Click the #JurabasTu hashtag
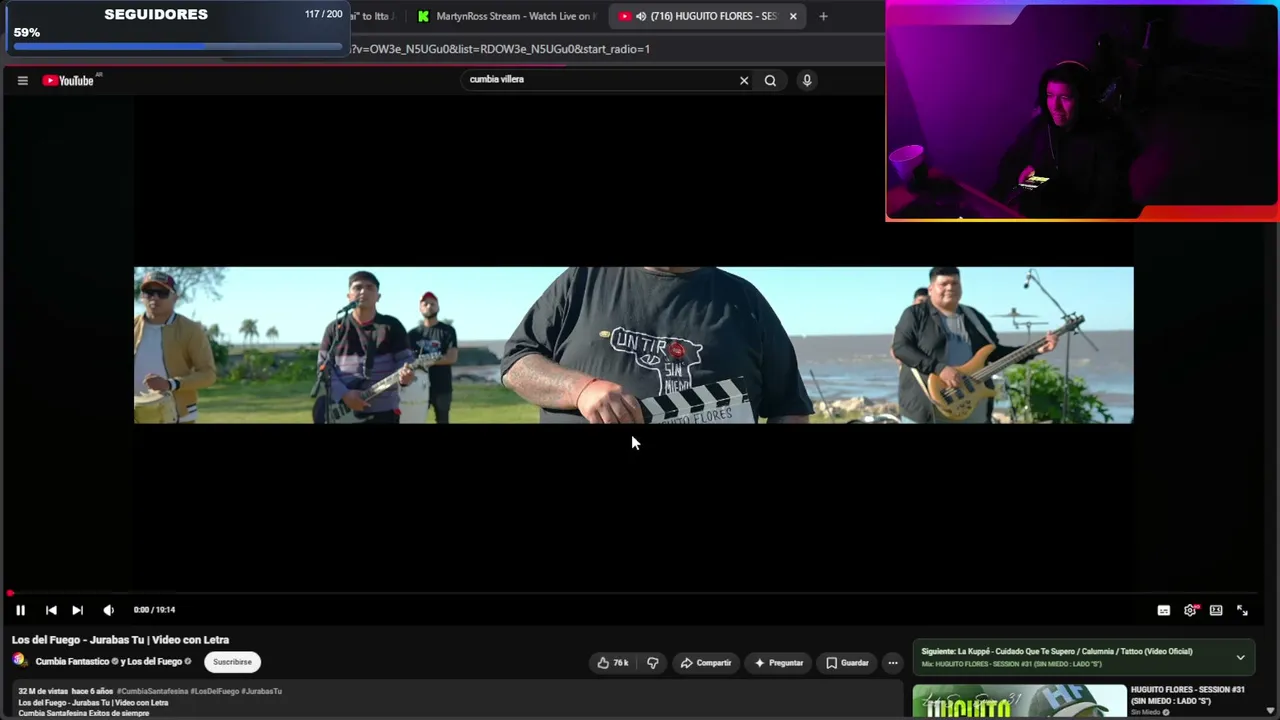The image size is (1280, 720). tap(261, 691)
